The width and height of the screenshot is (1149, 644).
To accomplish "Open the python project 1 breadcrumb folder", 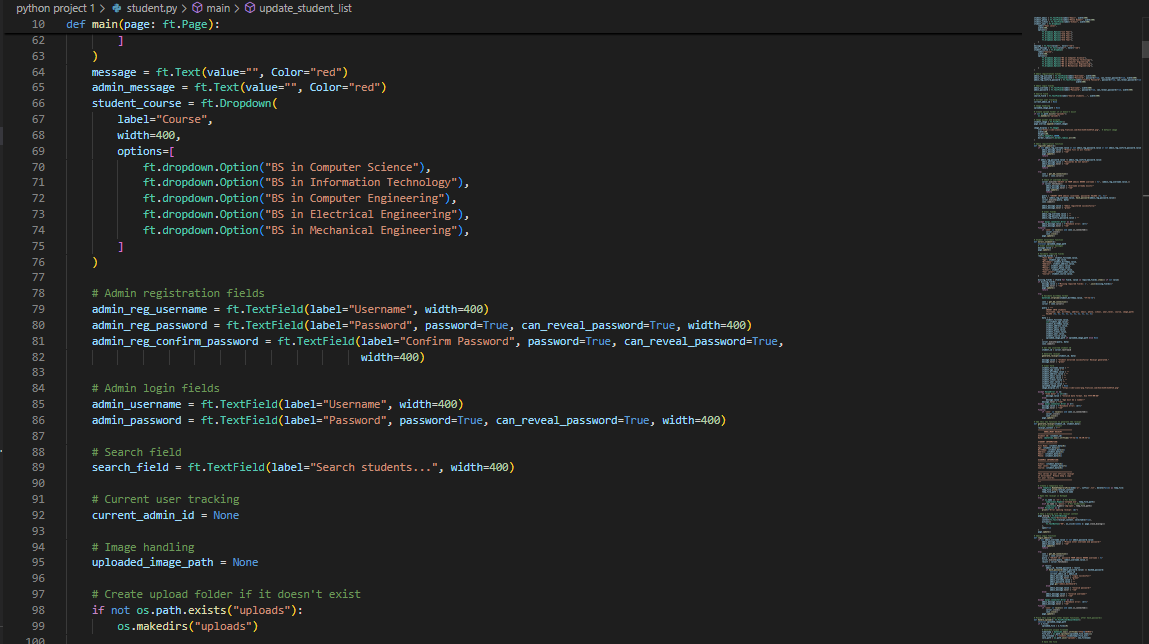I will (56, 8).
